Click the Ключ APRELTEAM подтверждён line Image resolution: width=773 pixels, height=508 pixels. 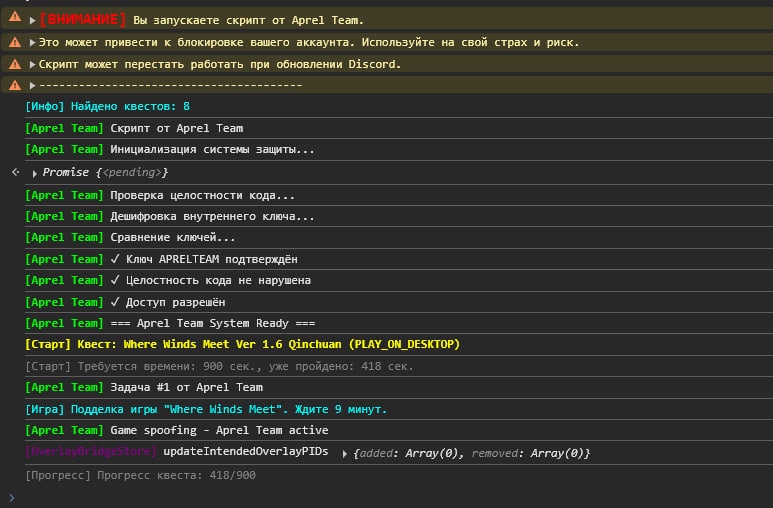pyautogui.click(x=161, y=259)
